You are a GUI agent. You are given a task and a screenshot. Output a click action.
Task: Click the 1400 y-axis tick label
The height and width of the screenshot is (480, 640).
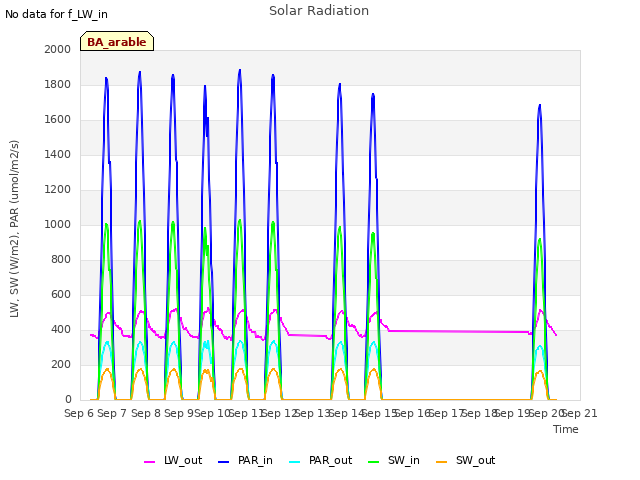tap(58, 154)
